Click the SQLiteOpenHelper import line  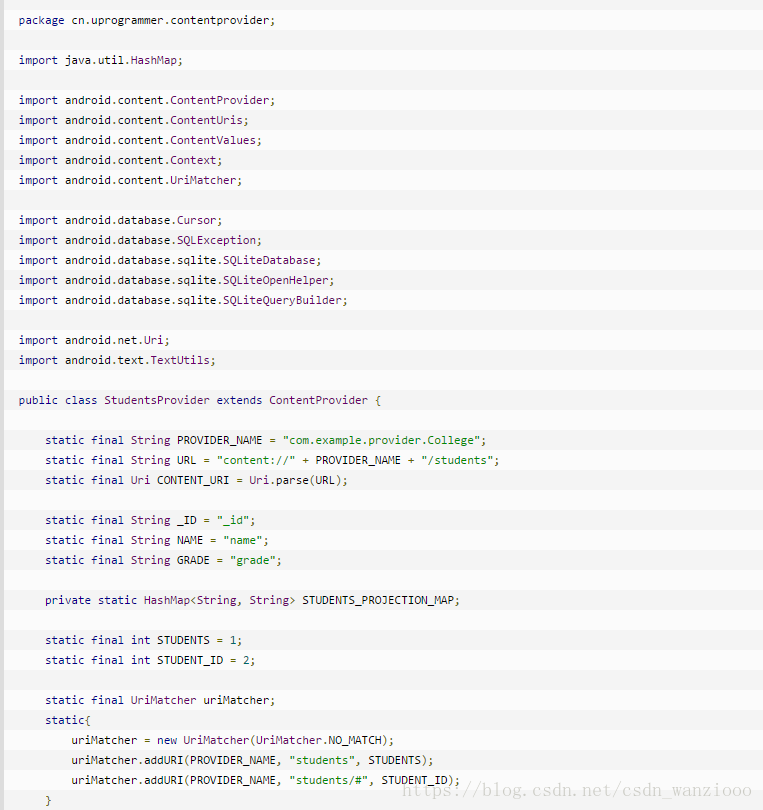[x=176, y=281]
